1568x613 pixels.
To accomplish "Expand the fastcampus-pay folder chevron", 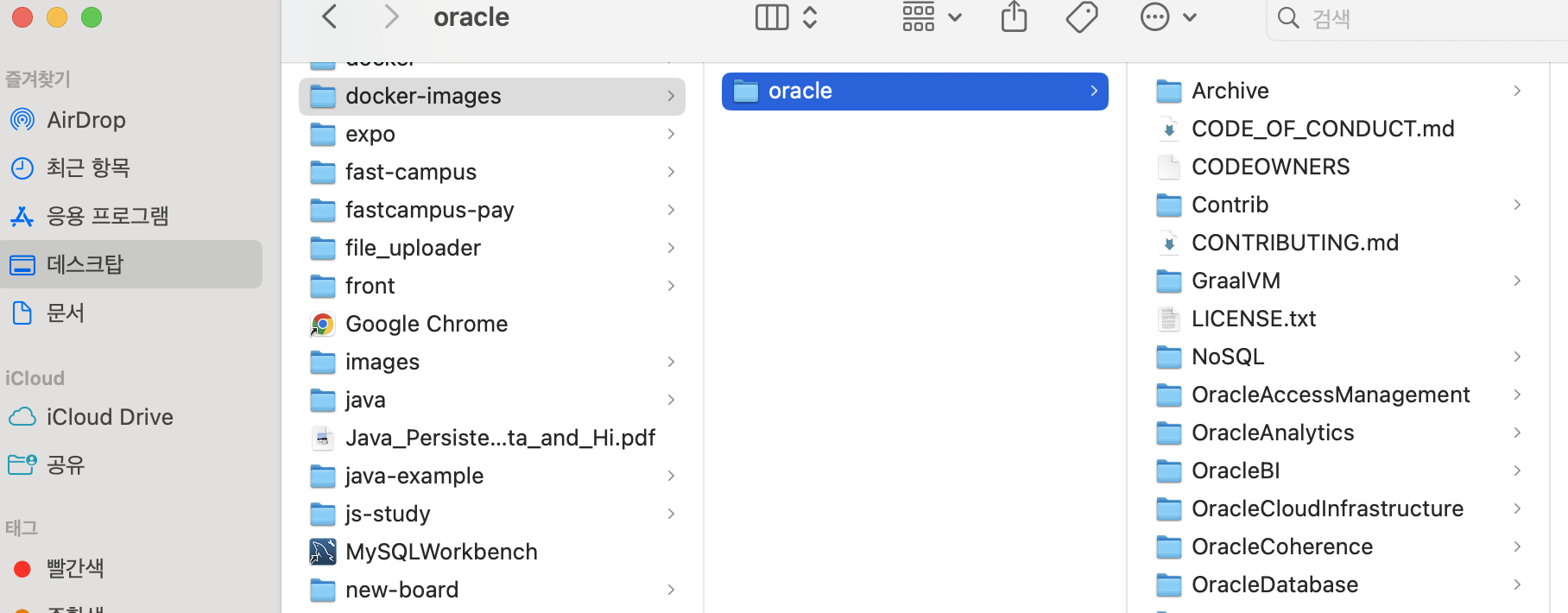I will pyautogui.click(x=671, y=210).
